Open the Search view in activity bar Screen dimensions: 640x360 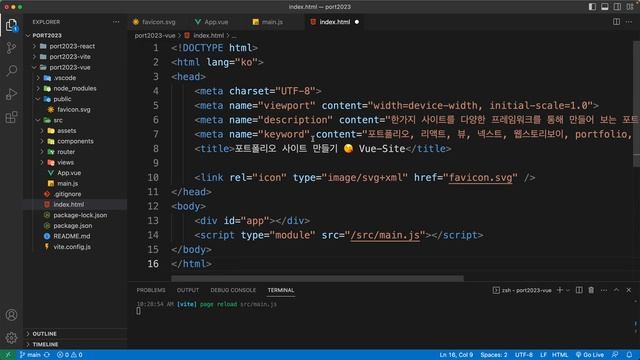pyautogui.click(x=11, y=71)
